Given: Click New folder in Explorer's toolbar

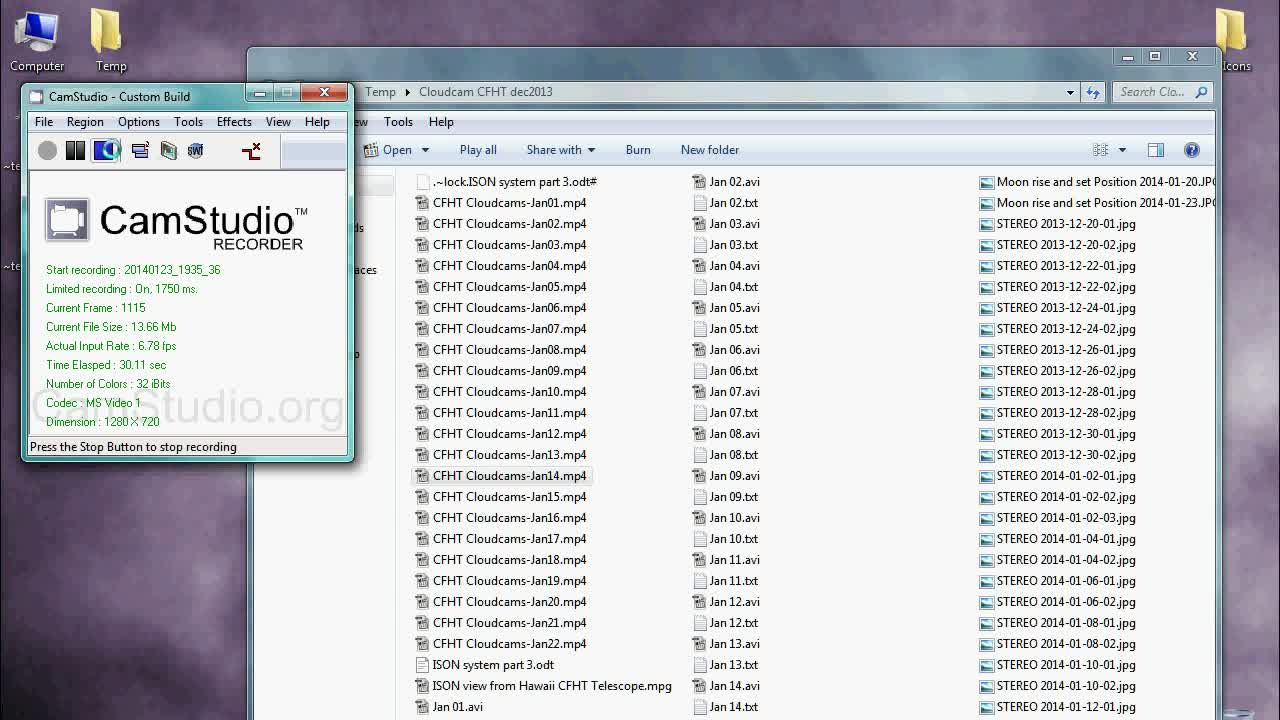Looking at the screenshot, I should pos(710,150).
